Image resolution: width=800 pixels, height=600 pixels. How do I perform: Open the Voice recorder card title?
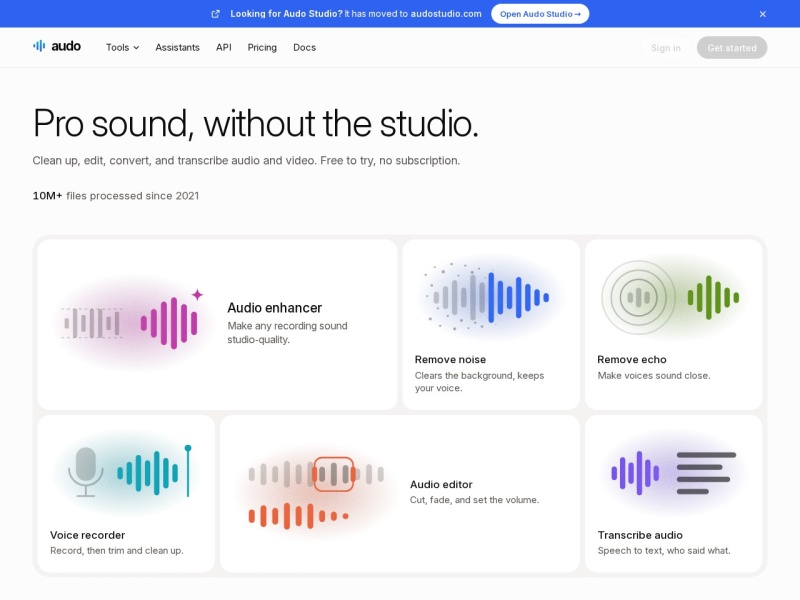point(88,535)
